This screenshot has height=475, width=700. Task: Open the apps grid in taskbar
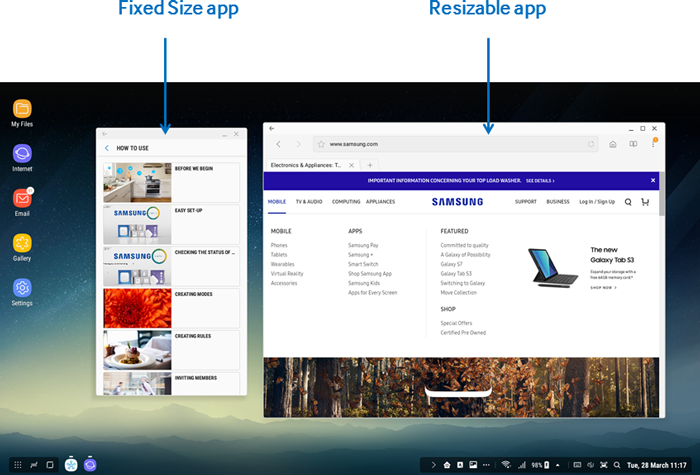pos(18,465)
